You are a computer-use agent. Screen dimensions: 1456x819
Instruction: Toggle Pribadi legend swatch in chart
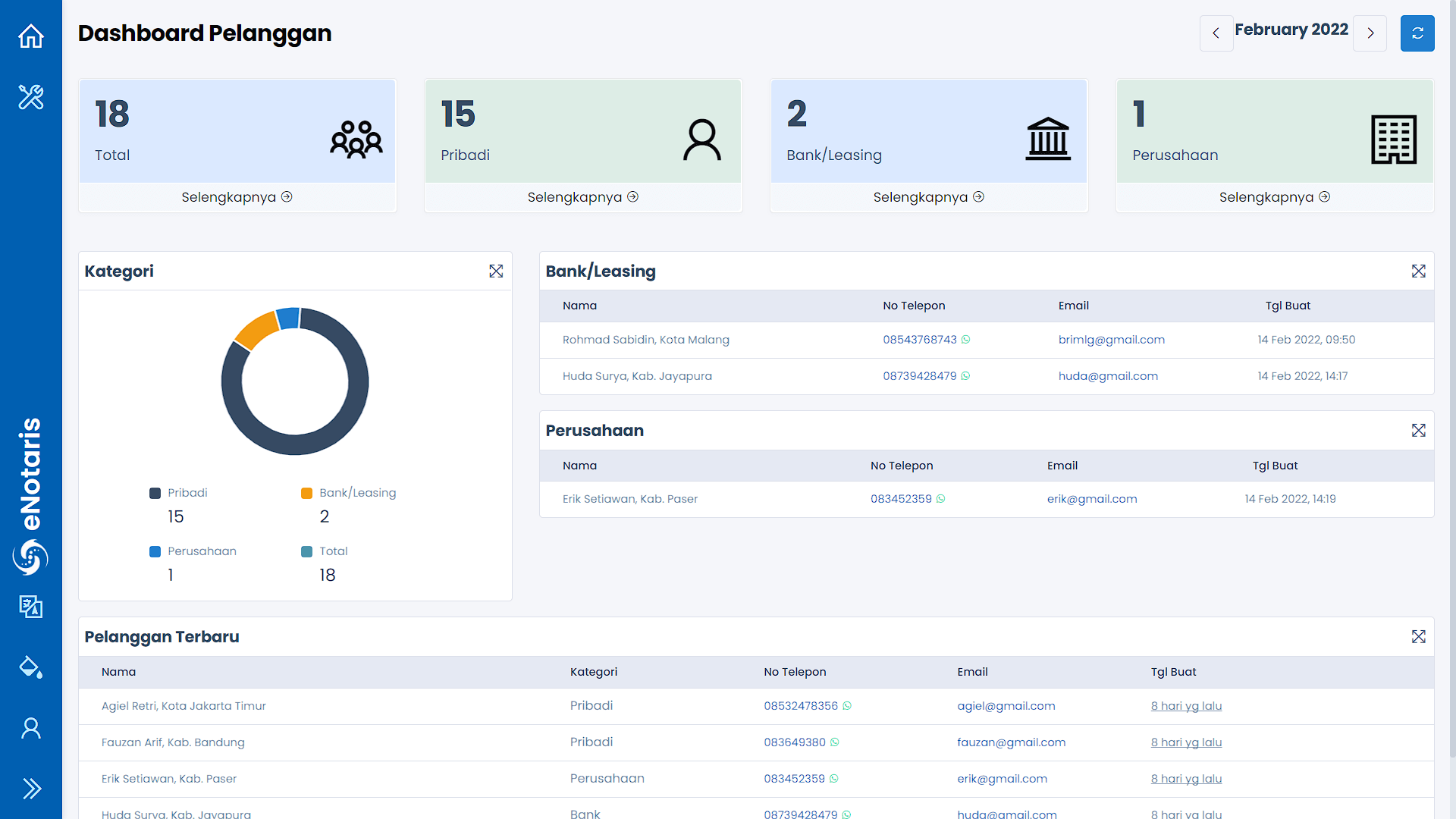155,494
